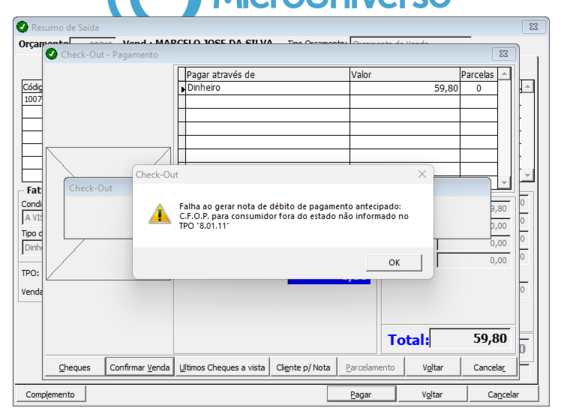
Task: Click row selector arrow beside Dinheiro
Action: tap(182, 88)
